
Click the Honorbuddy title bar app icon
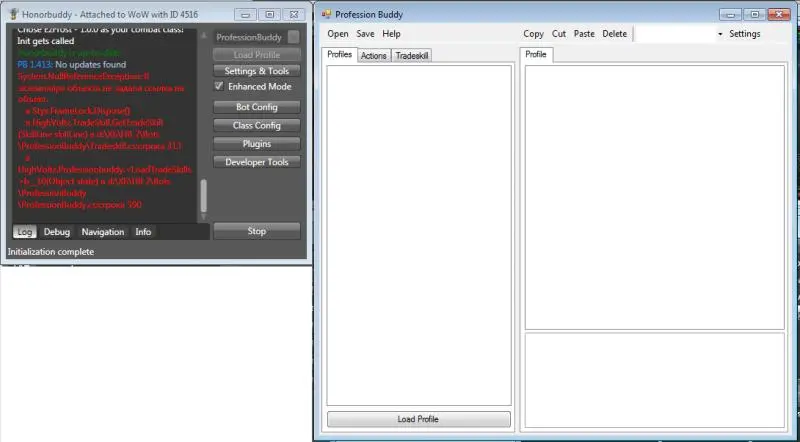(13, 14)
